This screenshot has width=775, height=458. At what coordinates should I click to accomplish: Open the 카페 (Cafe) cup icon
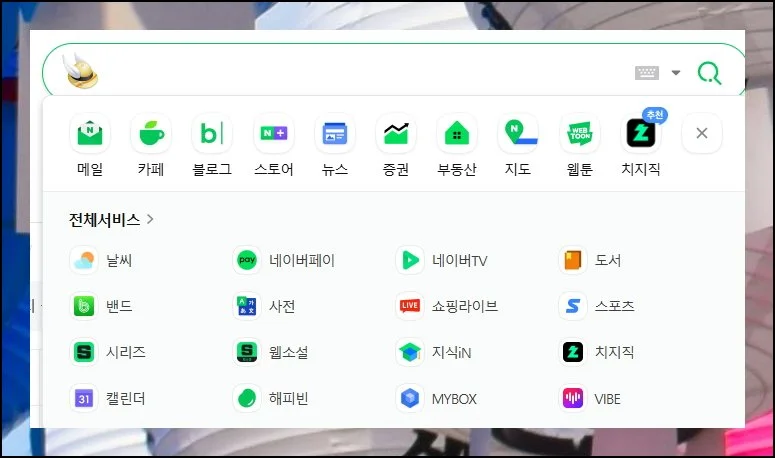pos(151,133)
